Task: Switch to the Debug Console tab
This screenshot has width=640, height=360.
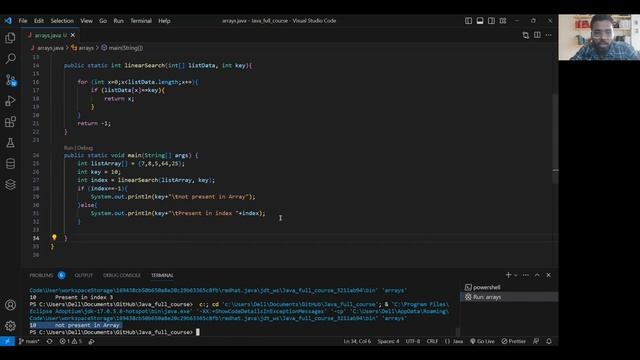Action: (x=122, y=275)
